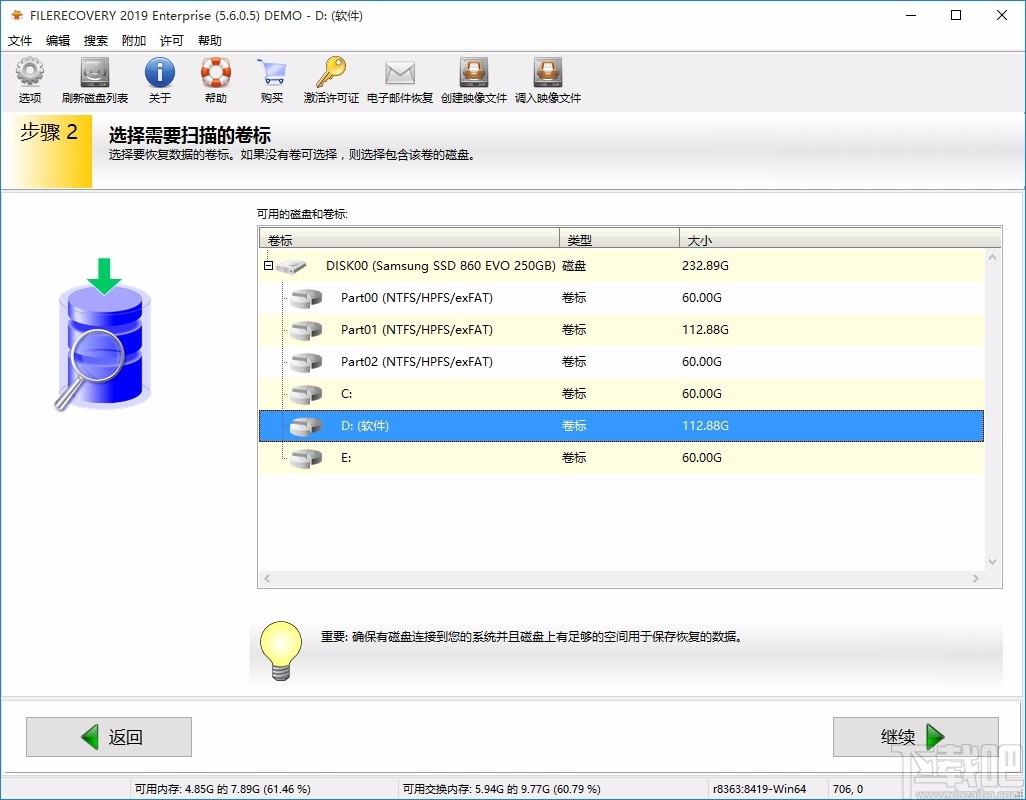Open the 编辑 menu
The image size is (1026, 800).
click(x=58, y=41)
